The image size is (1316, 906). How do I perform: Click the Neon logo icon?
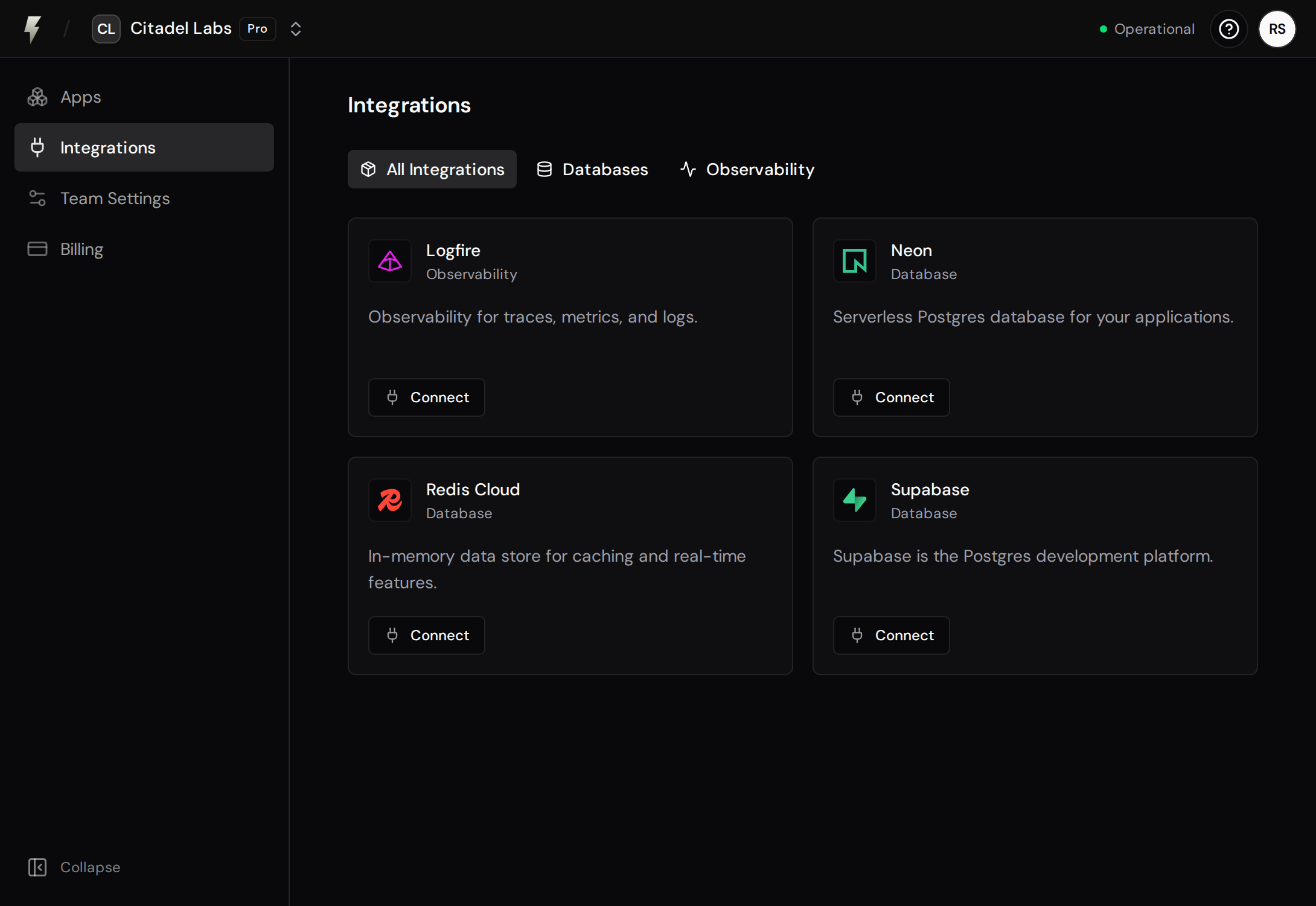(855, 261)
